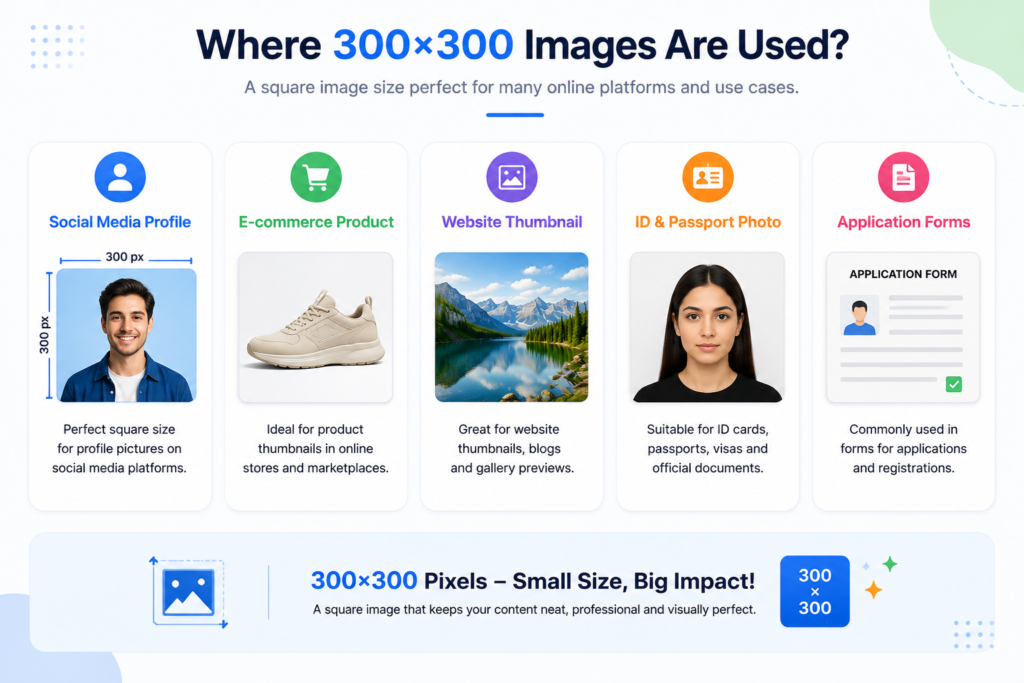Click the orange sparkle star icon
This screenshot has width=1024, height=683.
coord(873,590)
